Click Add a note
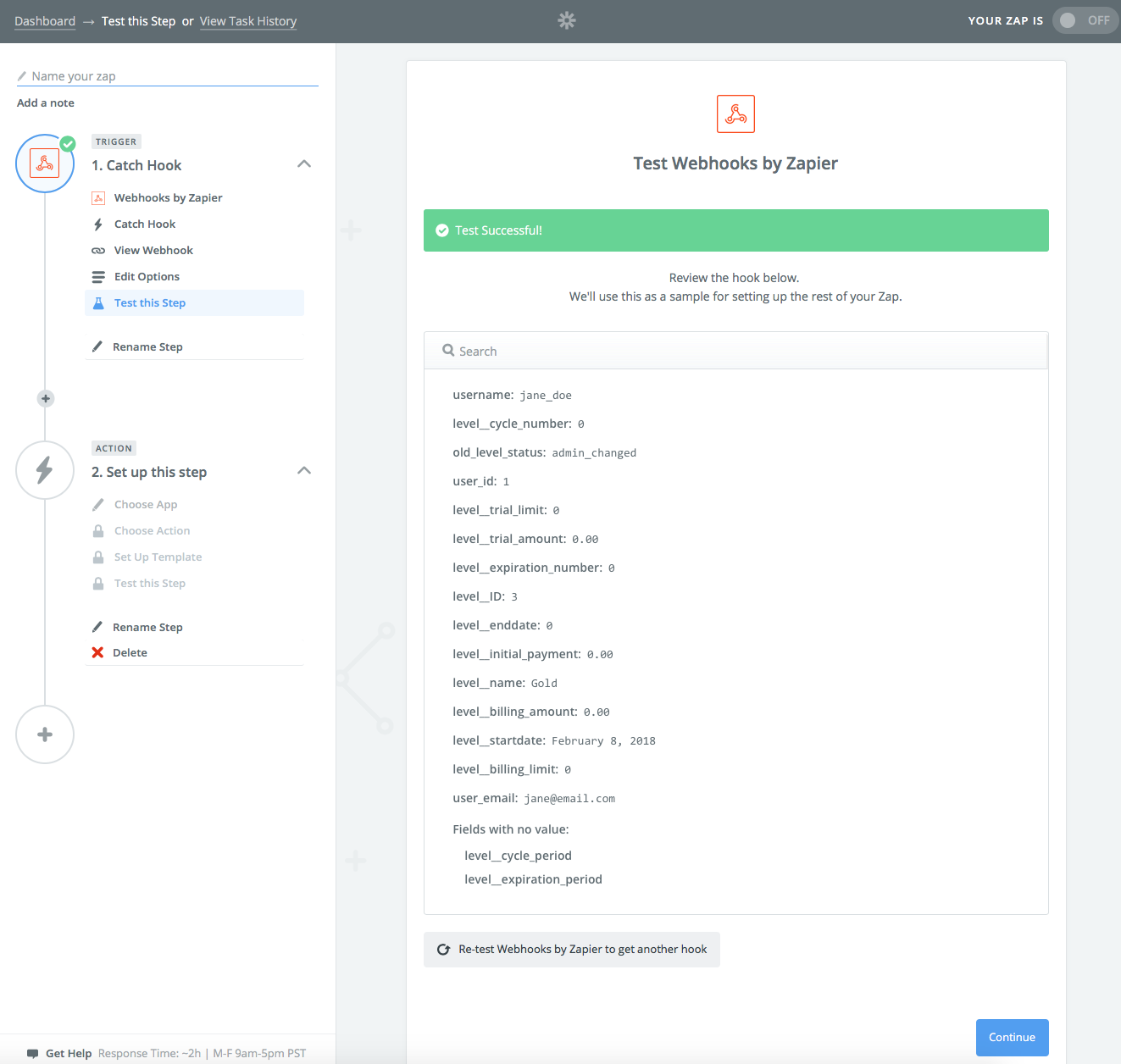This screenshot has width=1121, height=1064. (x=46, y=103)
